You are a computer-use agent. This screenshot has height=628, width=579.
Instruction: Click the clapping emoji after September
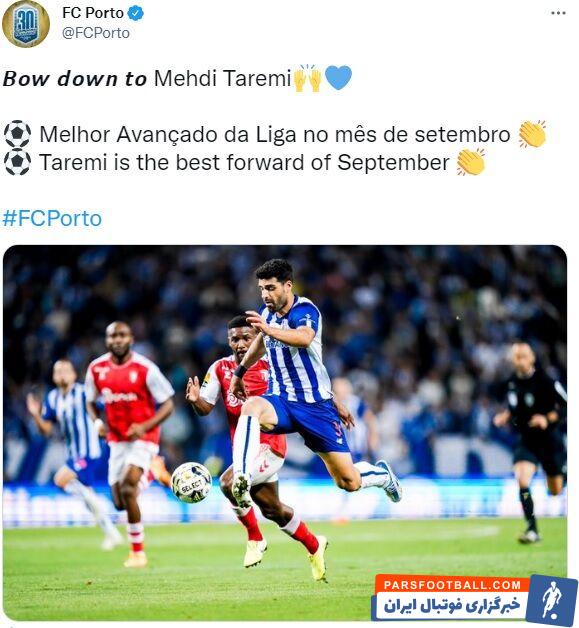pos(471,162)
